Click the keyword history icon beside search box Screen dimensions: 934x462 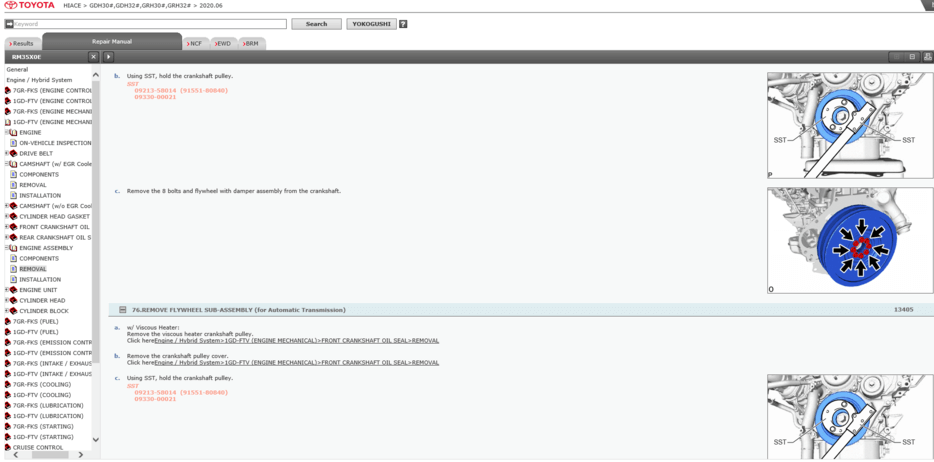pos(9,24)
